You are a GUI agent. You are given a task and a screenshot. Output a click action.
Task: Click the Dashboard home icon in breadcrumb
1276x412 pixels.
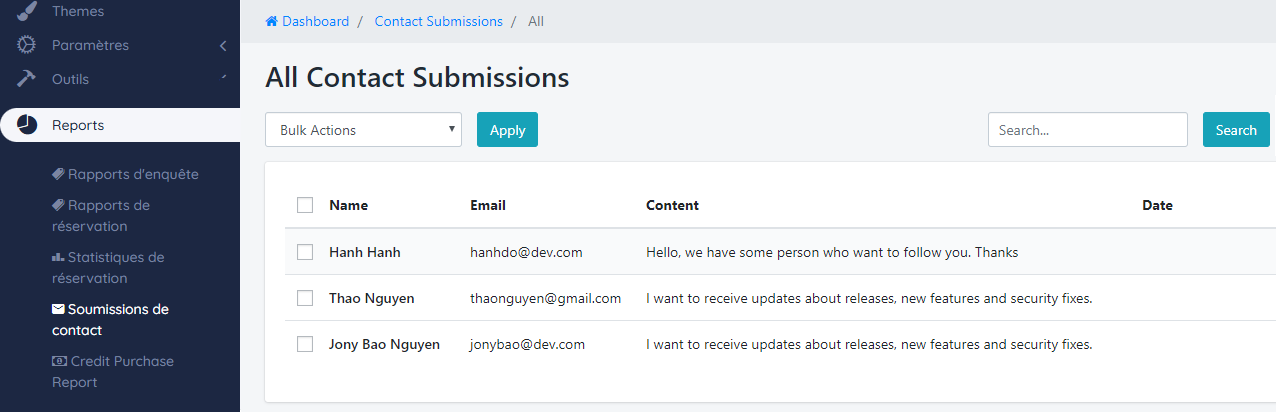point(271,21)
